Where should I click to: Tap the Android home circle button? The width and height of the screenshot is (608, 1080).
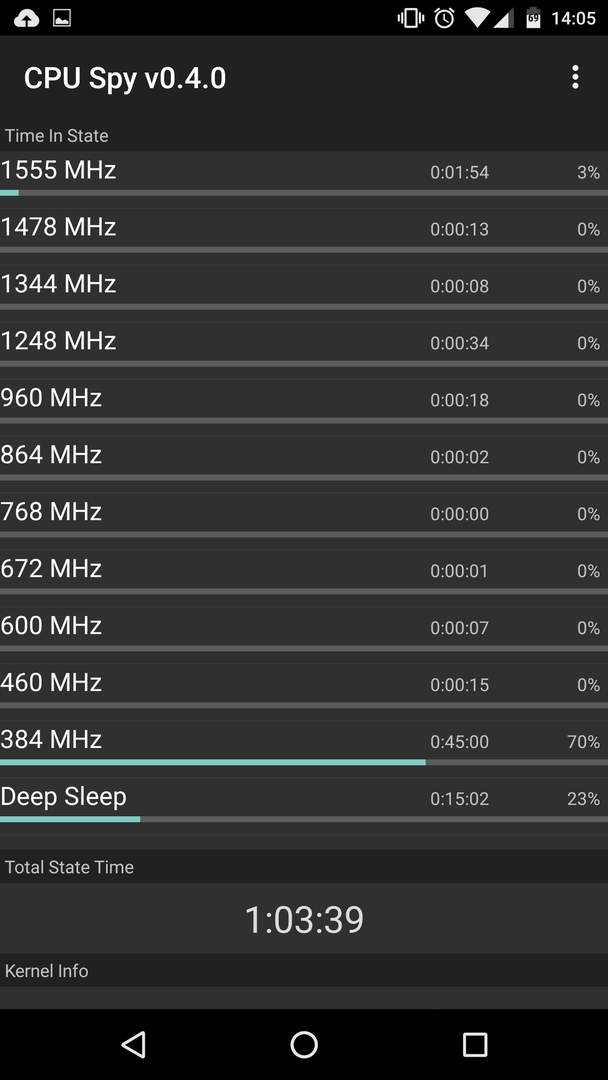pos(304,1044)
